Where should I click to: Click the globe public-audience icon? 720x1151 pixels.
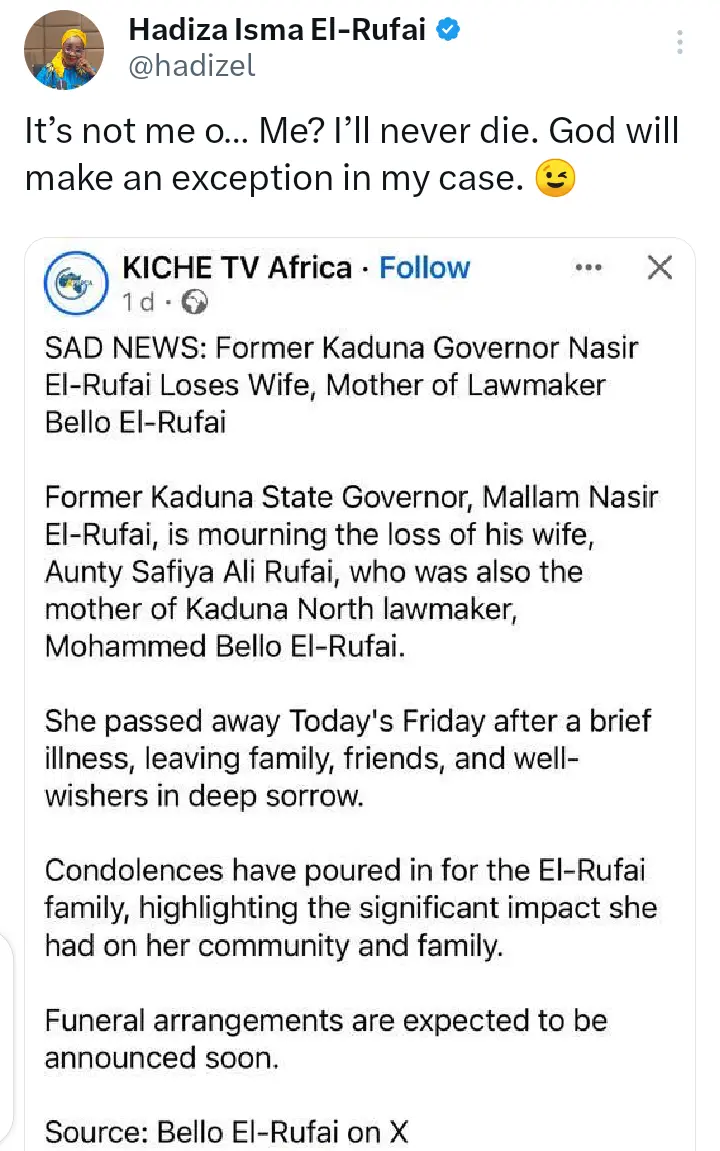pos(198,300)
